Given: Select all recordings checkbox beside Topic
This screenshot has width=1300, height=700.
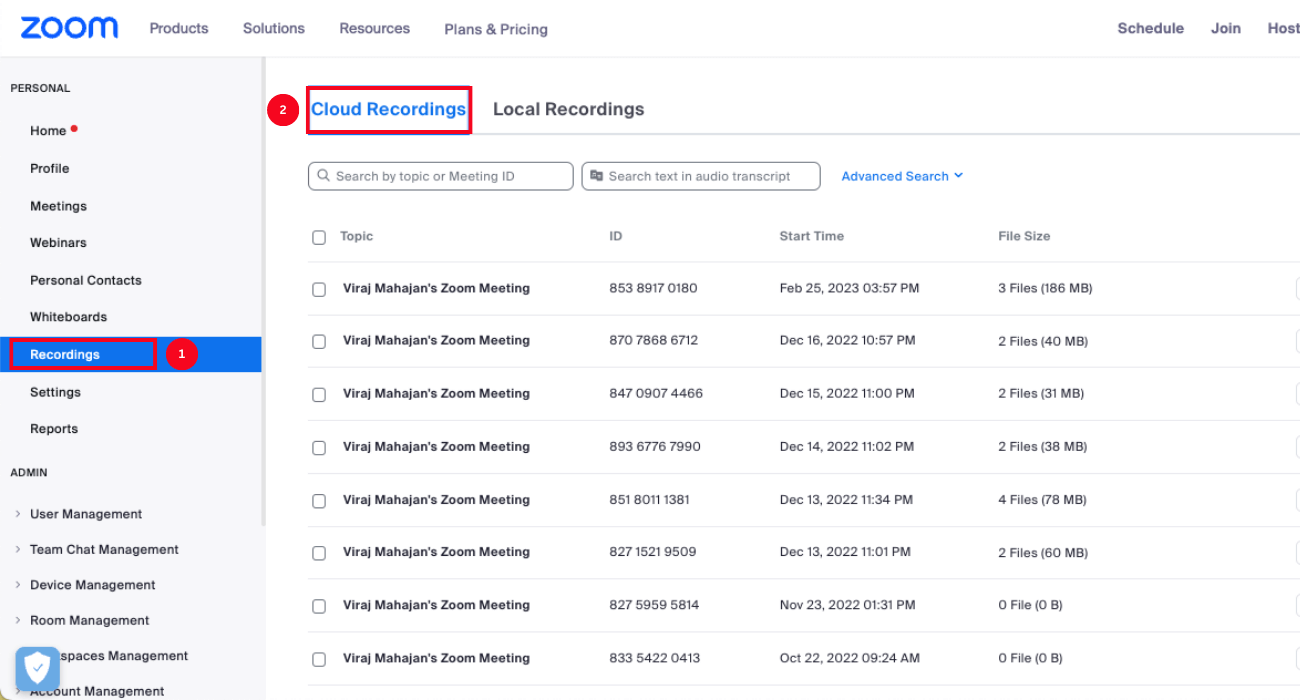Looking at the screenshot, I should pyautogui.click(x=319, y=238).
